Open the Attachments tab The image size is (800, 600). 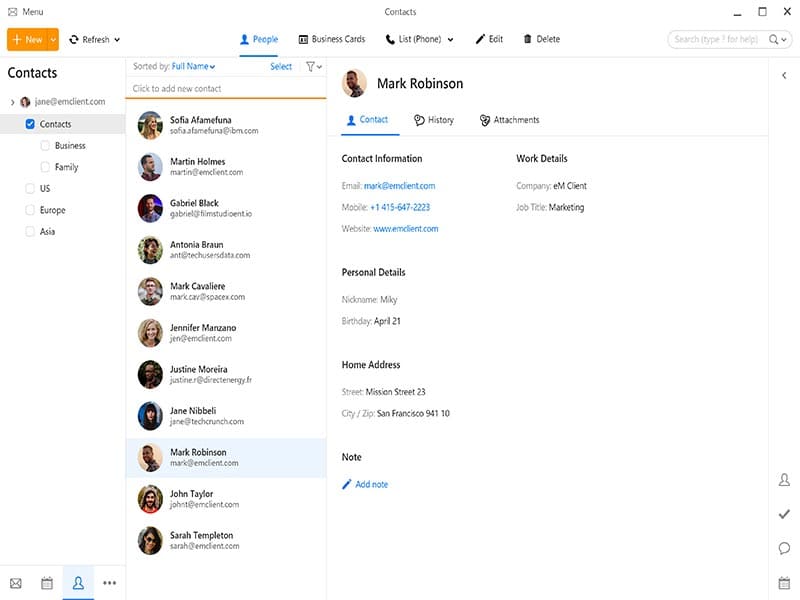click(x=509, y=120)
